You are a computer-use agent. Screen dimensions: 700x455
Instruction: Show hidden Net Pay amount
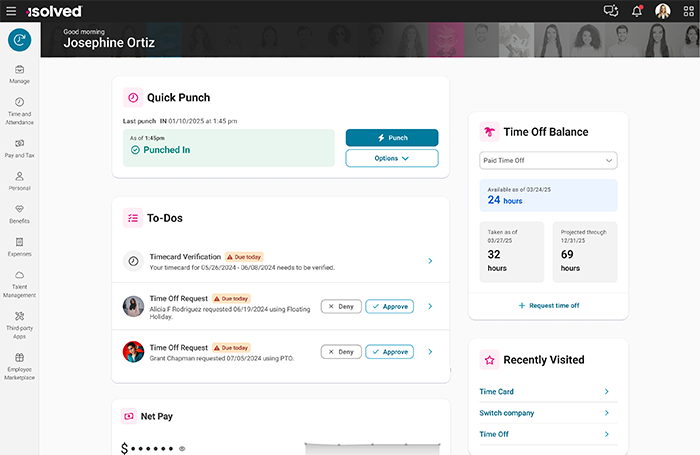point(182,449)
